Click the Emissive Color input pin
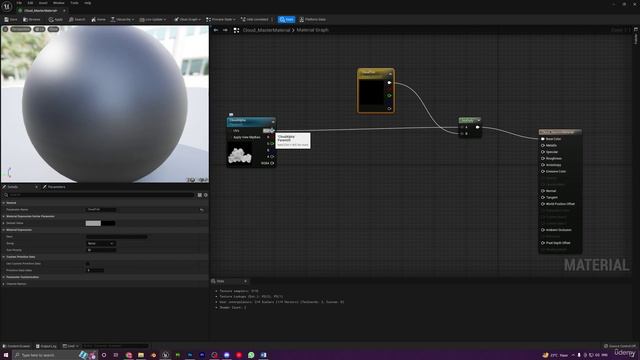Image resolution: width=640 pixels, height=360 pixels. coord(543,171)
